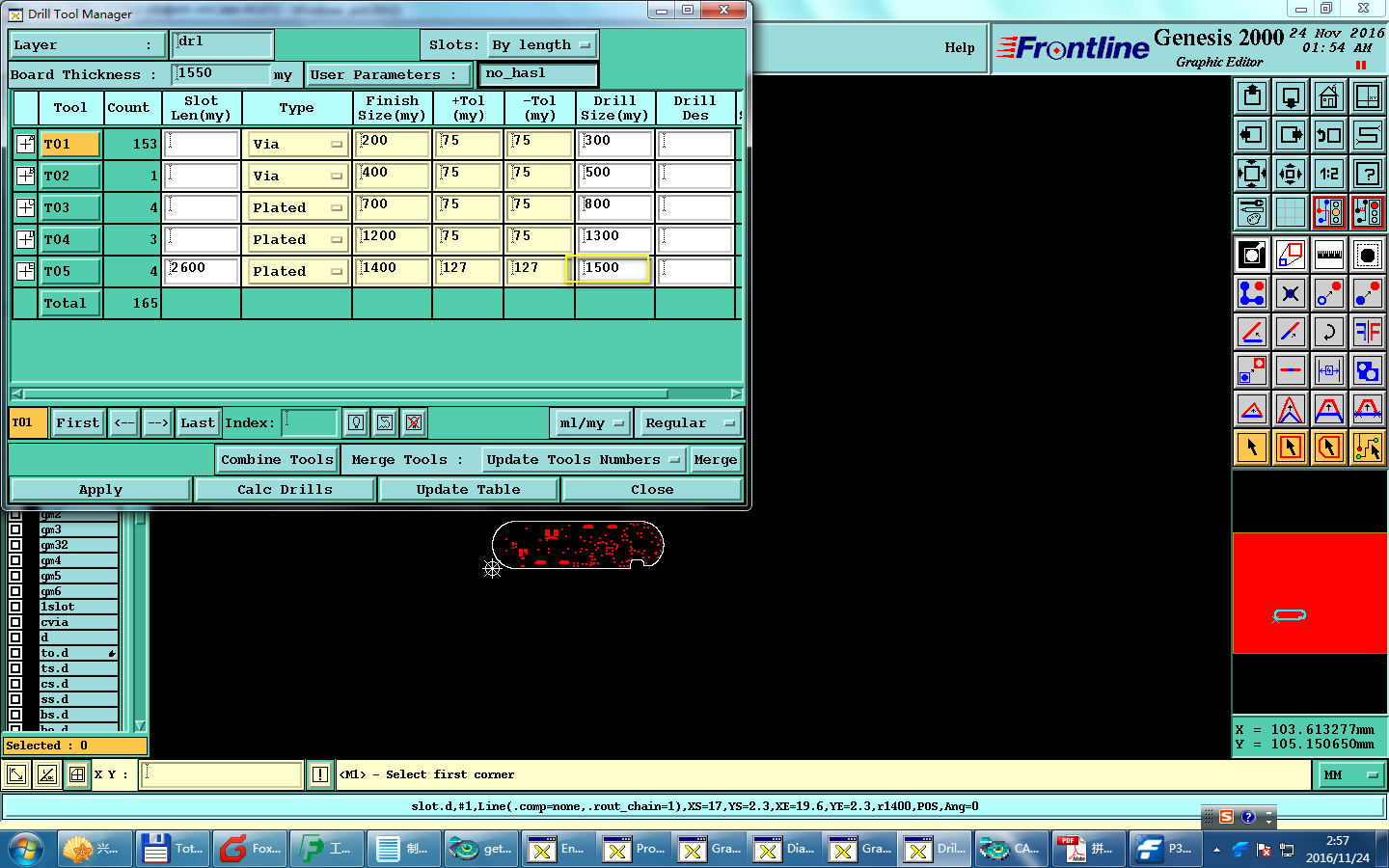This screenshot has height=868, width=1389.
Task: Toggle the checkbox for layer 1slot
Action: (15, 607)
